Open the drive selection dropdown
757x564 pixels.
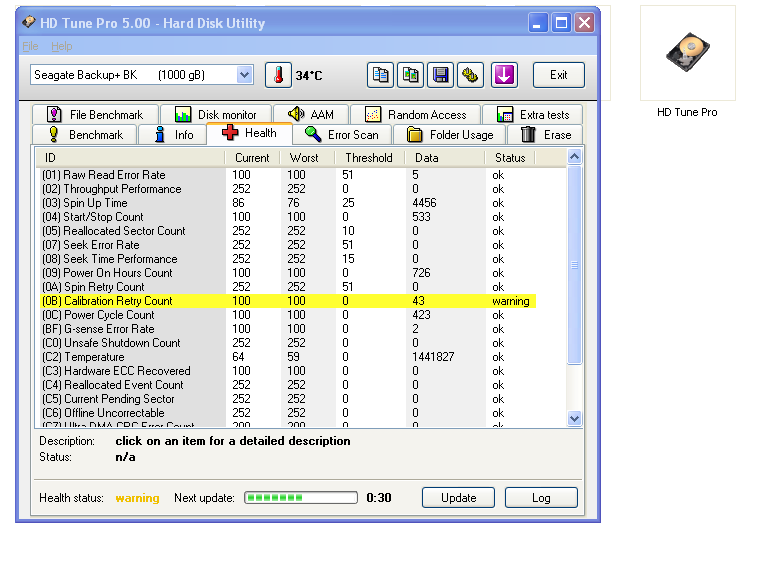pos(244,75)
